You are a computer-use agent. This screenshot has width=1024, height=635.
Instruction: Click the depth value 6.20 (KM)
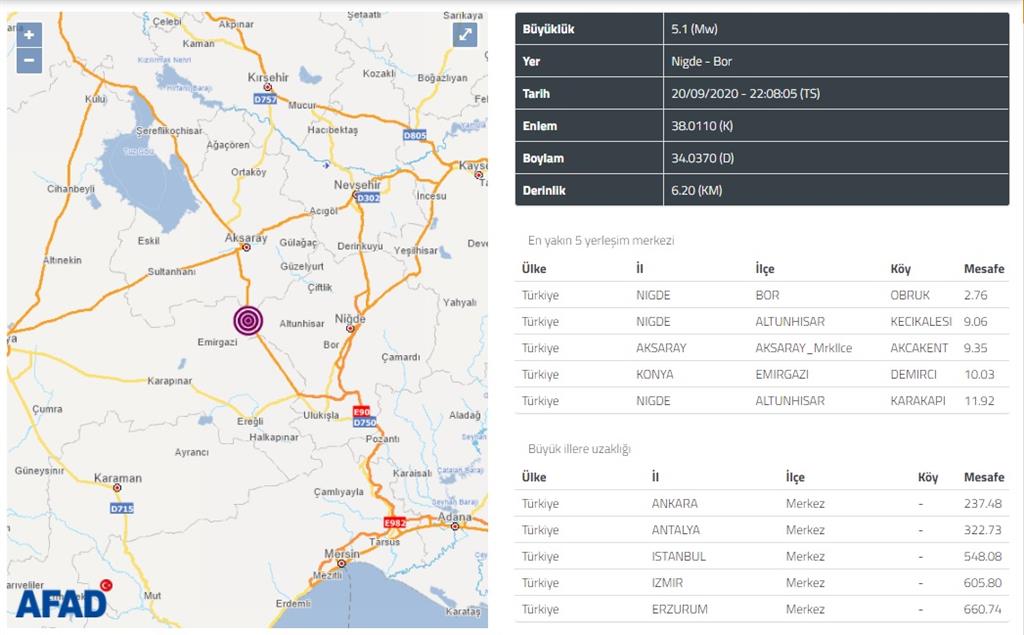[697, 191]
